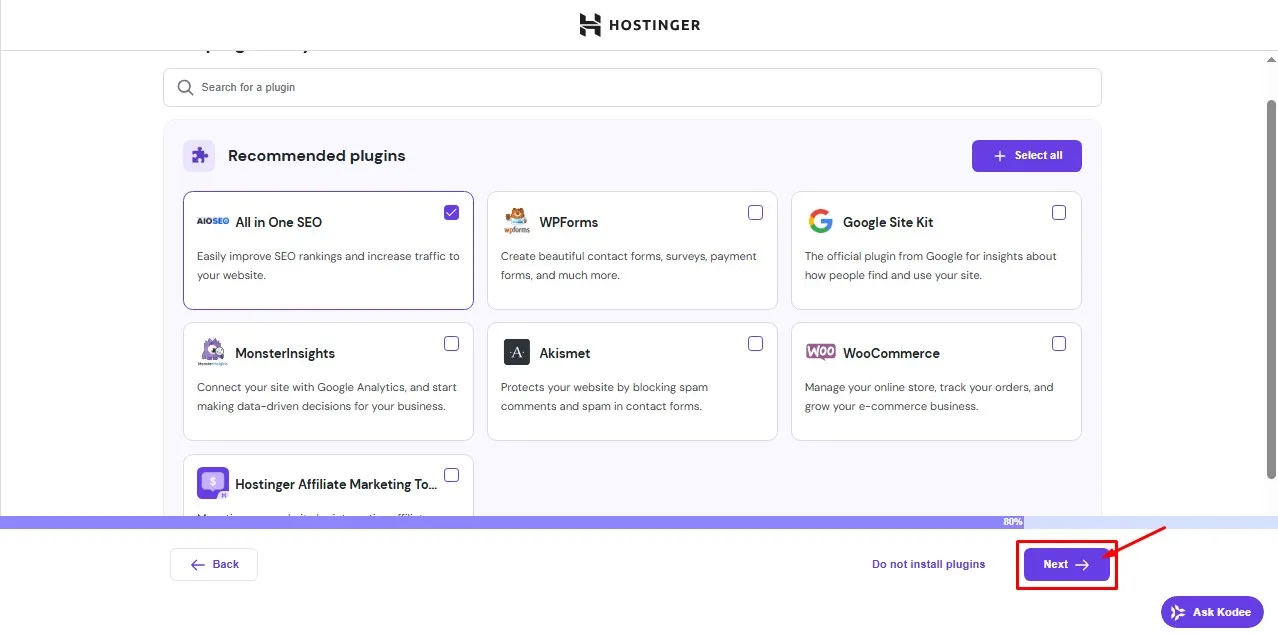Click the Select all button
The width and height of the screenshot is (1278, 634).
coord(1026,155)
